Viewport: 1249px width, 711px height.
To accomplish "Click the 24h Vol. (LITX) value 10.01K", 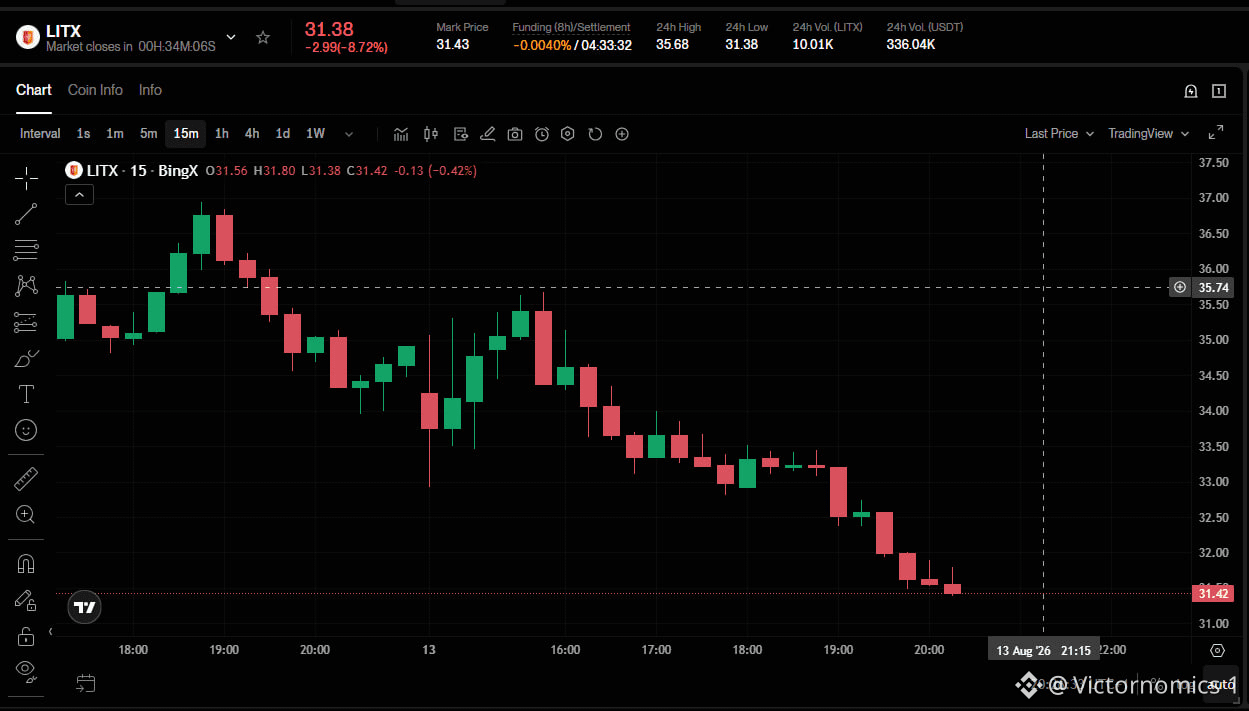I will (x=813, y=45).
